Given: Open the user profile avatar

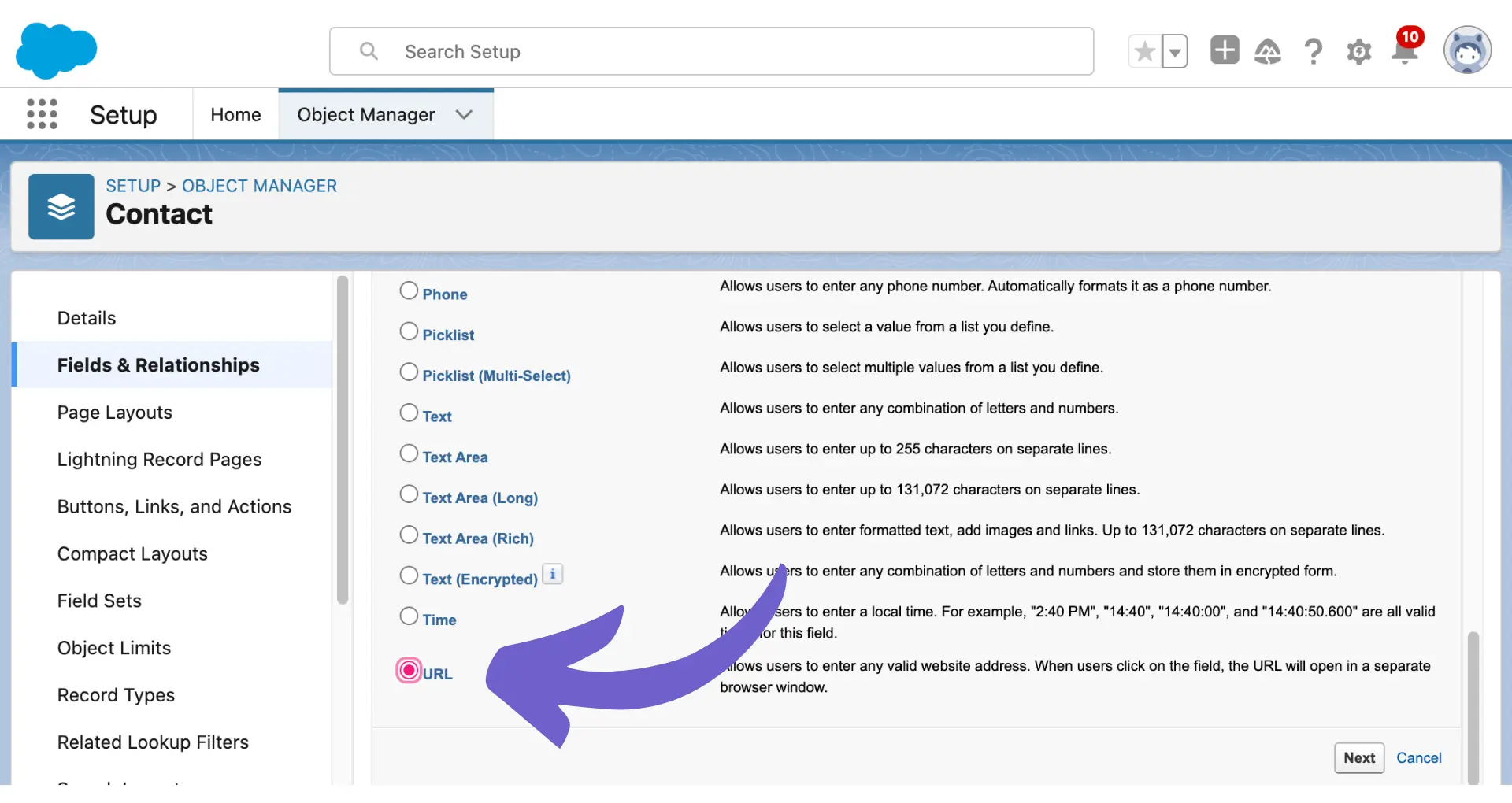Looking at the screenshot, I should coord(1467,50).
